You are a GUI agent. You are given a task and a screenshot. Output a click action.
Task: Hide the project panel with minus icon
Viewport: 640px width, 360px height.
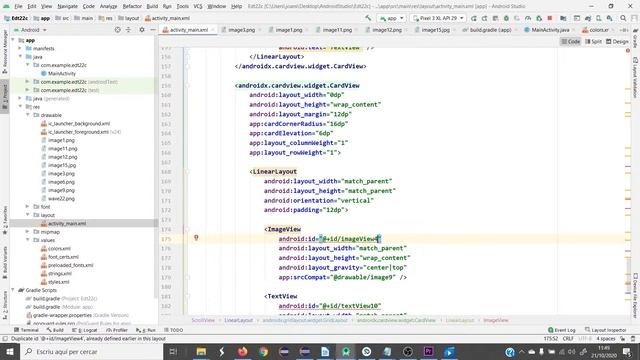click(153, 30)
